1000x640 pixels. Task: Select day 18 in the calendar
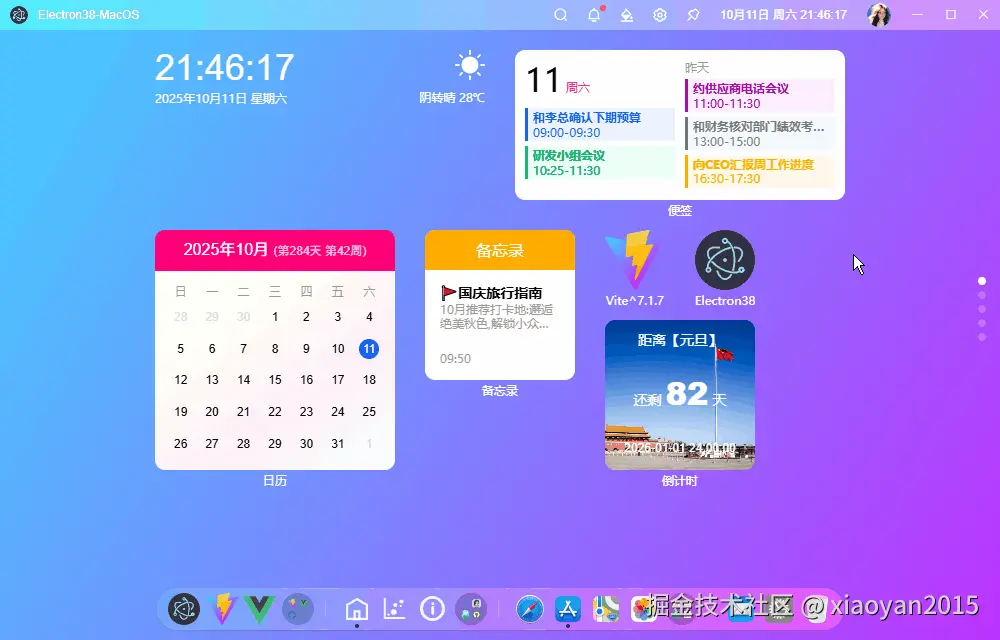369,380
